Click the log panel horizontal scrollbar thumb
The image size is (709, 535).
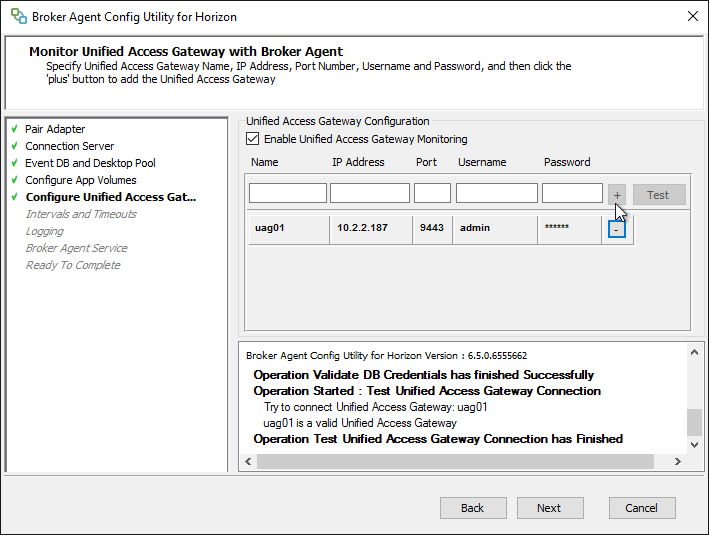coord(455,461)
